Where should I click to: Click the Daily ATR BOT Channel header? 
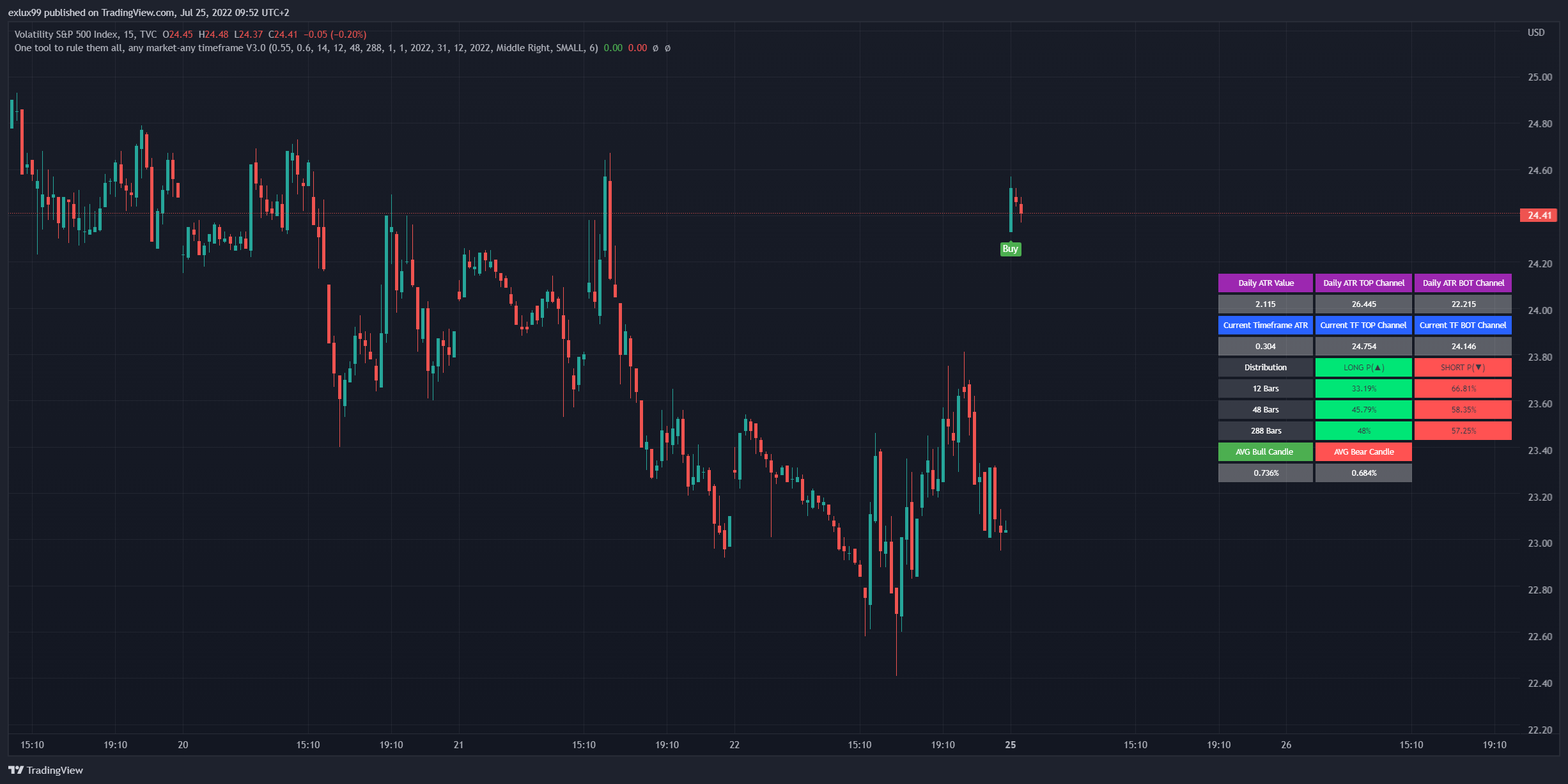click(1463, 283)
